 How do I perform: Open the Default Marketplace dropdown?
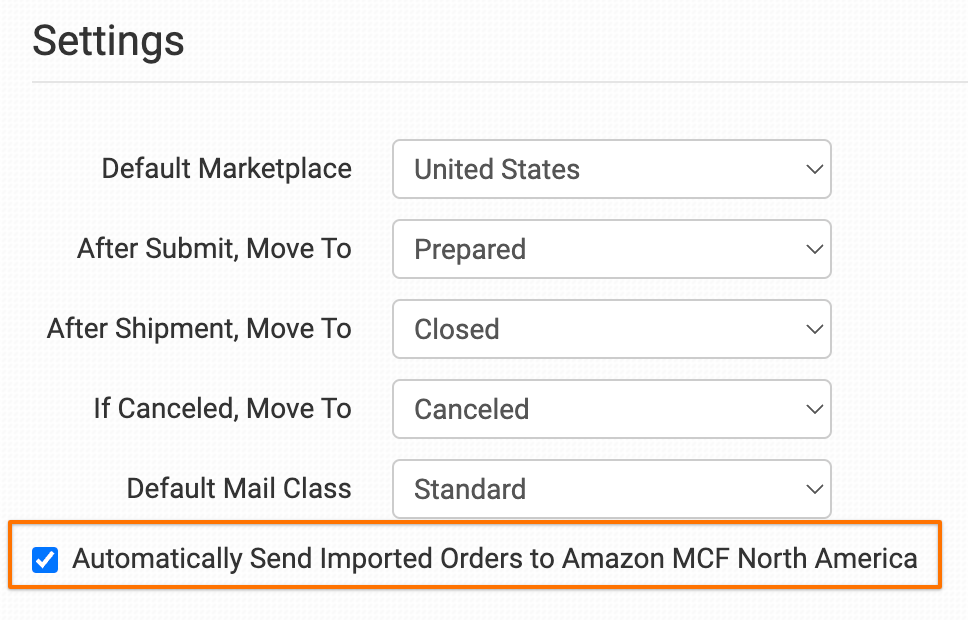point(611,169)
